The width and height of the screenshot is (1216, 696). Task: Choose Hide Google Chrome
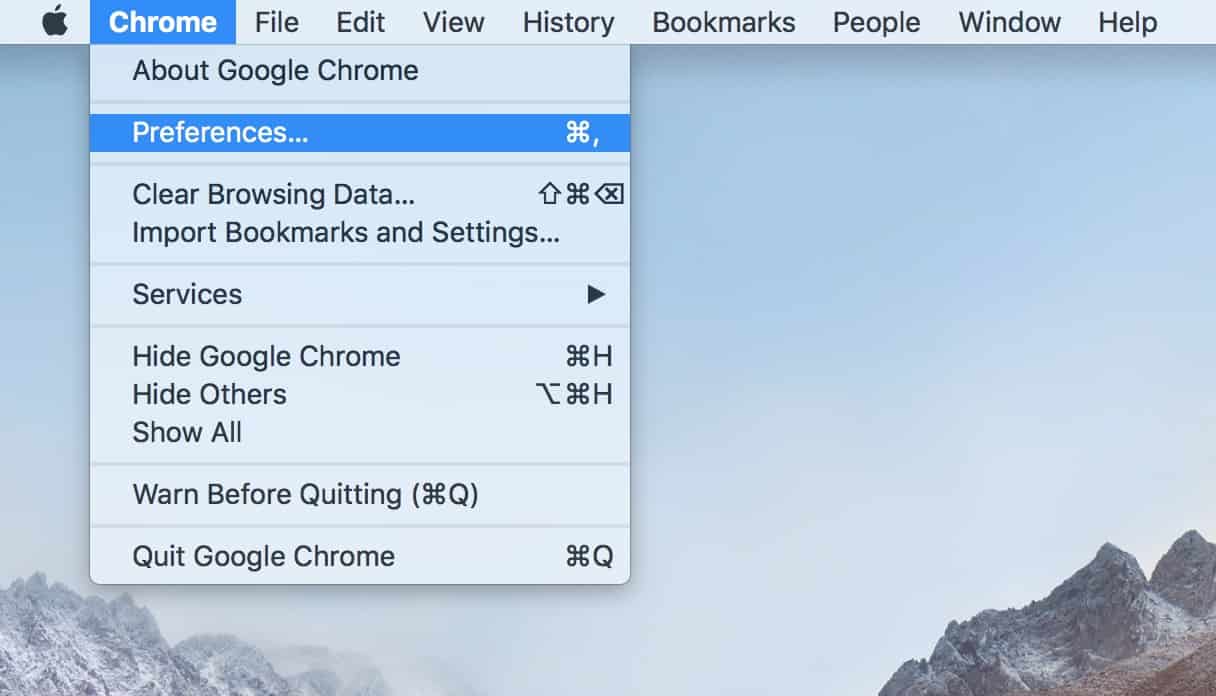pos(266,356)
